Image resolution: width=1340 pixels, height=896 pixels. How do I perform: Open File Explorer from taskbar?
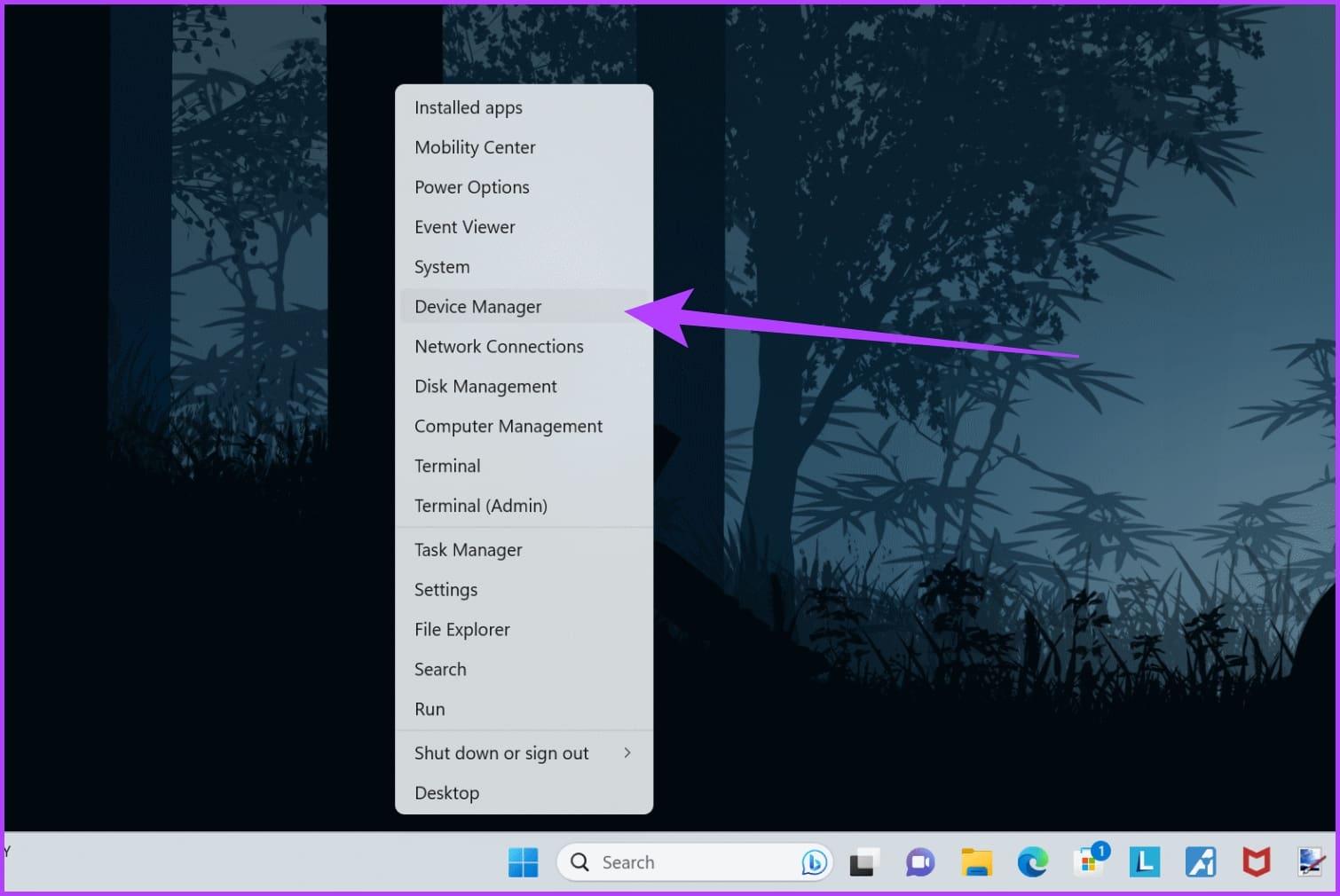(x=976, y=861)
